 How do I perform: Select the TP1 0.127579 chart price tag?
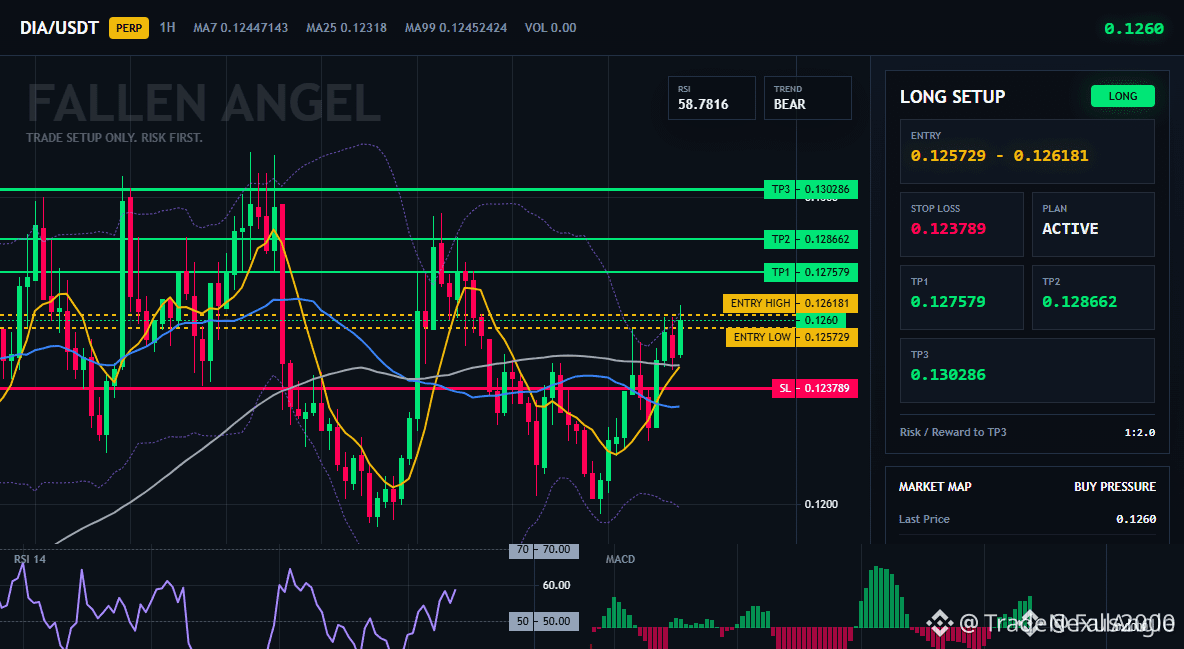click(x=811, y=272)
